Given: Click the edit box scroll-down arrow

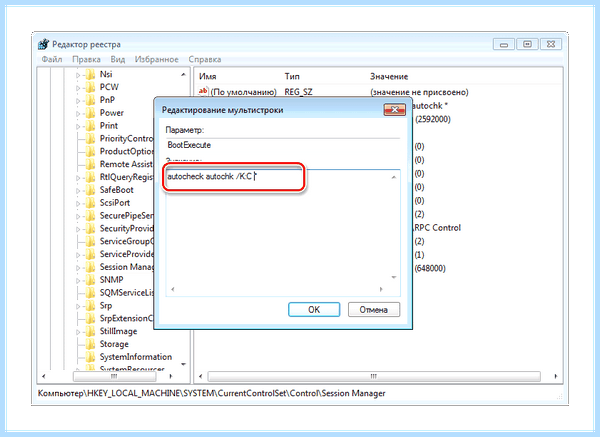Looking at the screenshot, I should tap(394, 277).
